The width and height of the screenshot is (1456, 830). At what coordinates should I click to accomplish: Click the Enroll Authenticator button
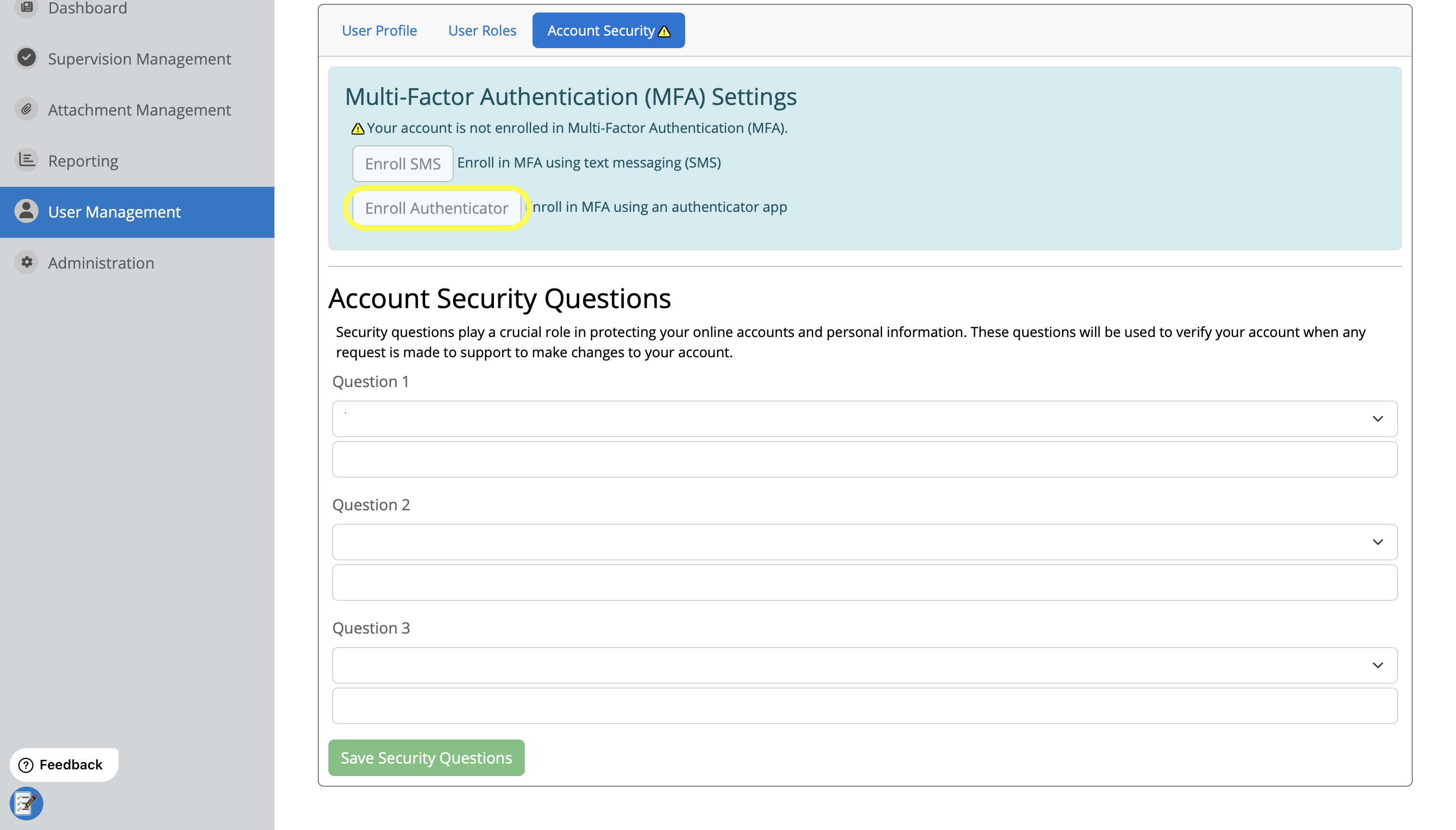(x=436, y=208)
